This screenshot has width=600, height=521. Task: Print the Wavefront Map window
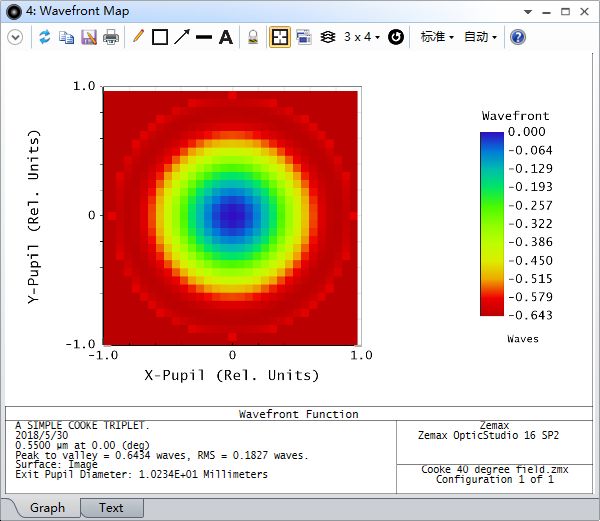[x=111, y=37]
